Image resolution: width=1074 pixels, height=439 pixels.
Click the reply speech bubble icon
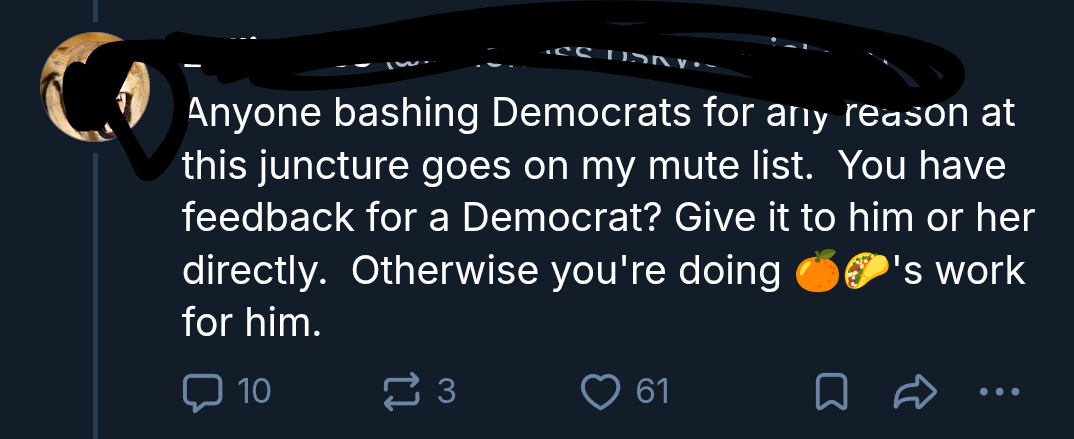(x=204, y=390)
